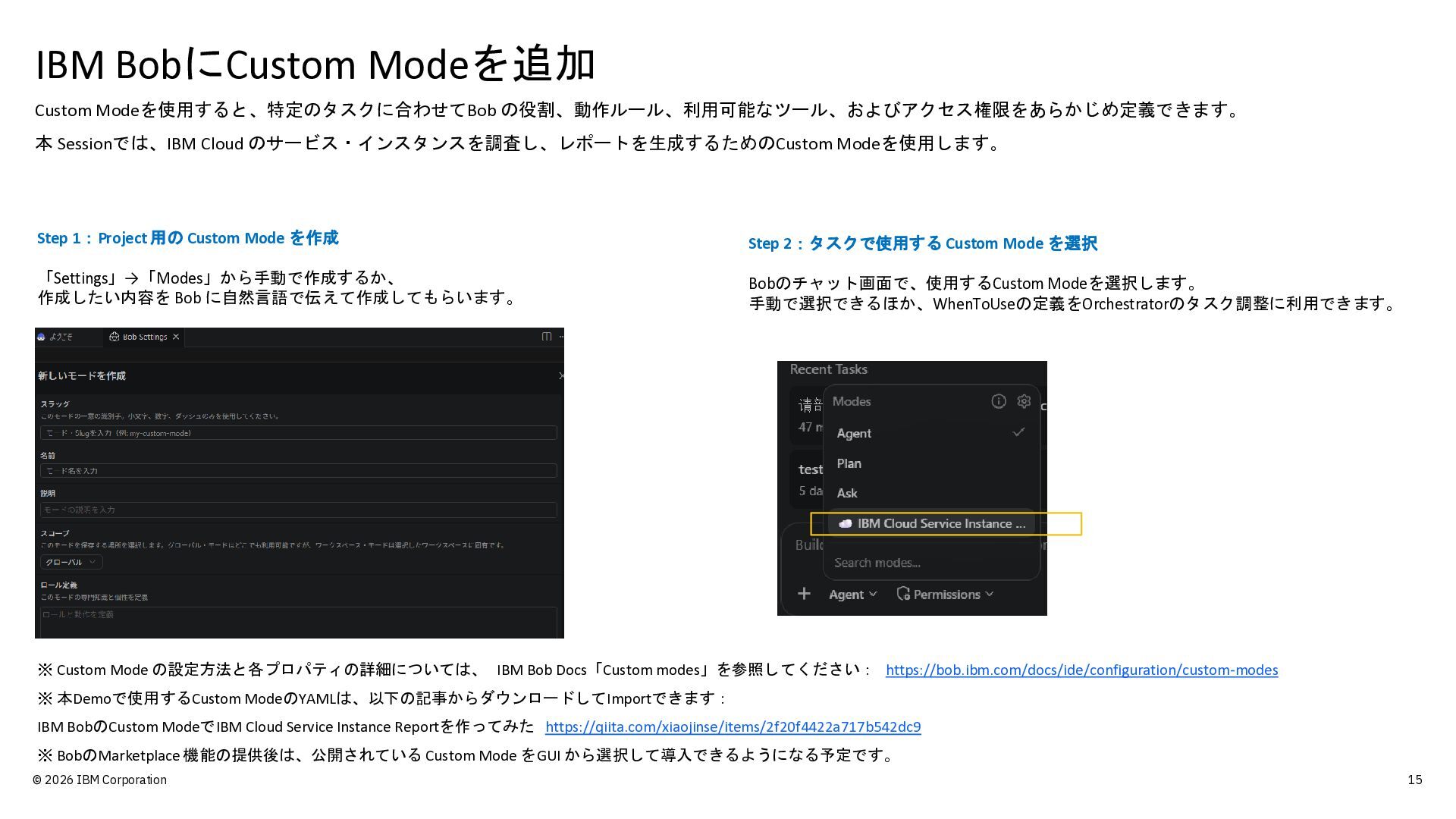
Task: Click the split editor icon in Bob Settings
Action: pyautogui.click(x=546, y=337)
